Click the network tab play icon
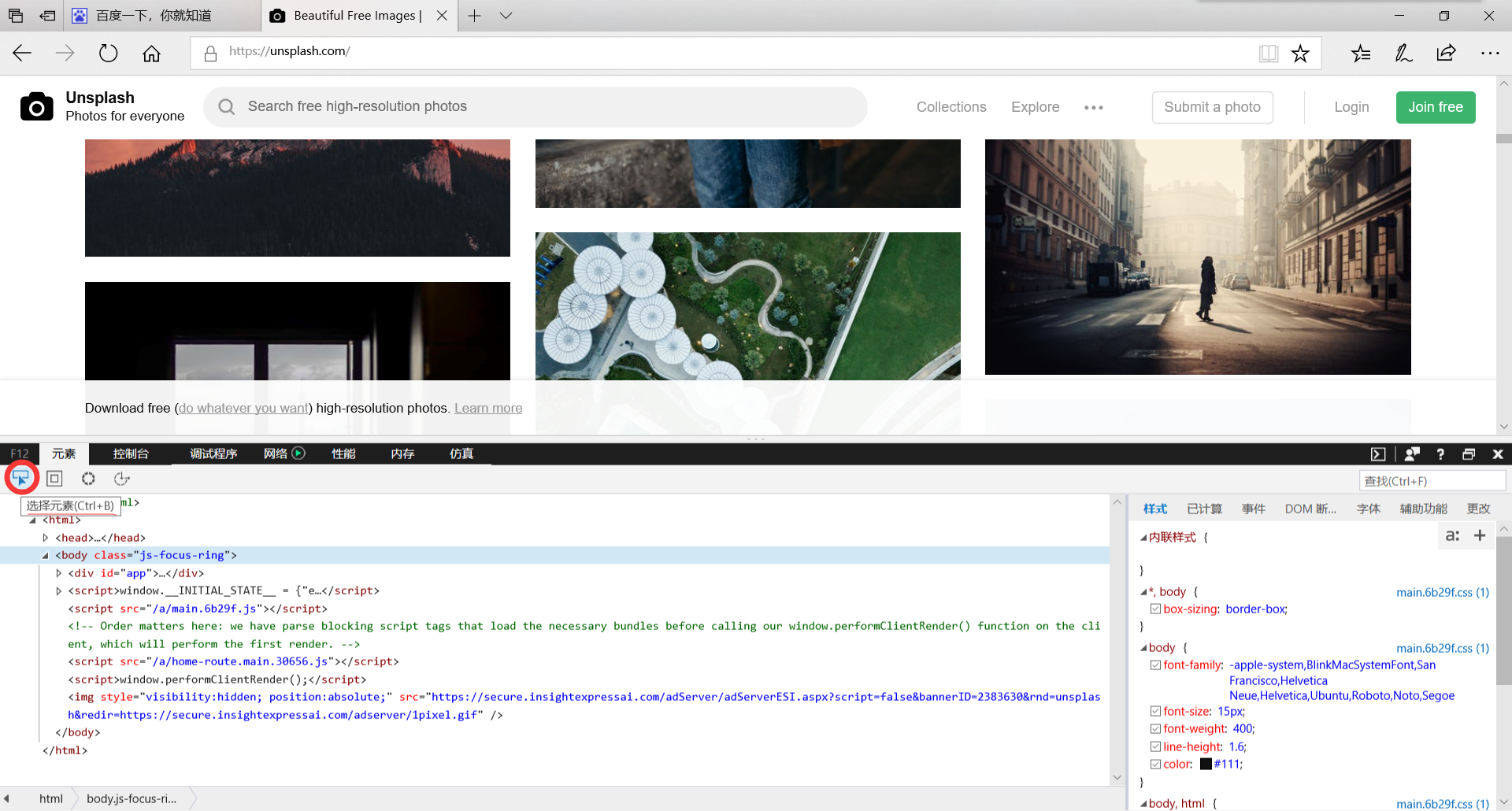This screenshot has height=811, width=1512. pyautogui.click(x=298, y=454)
